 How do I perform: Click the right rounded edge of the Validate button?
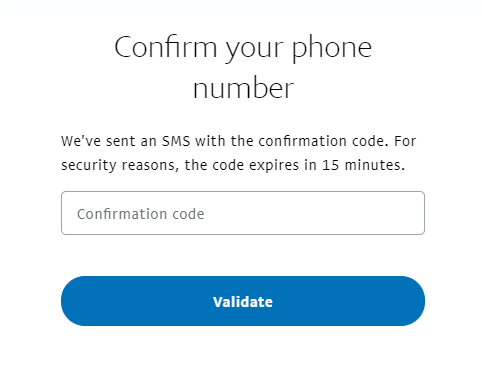[414, 301]
